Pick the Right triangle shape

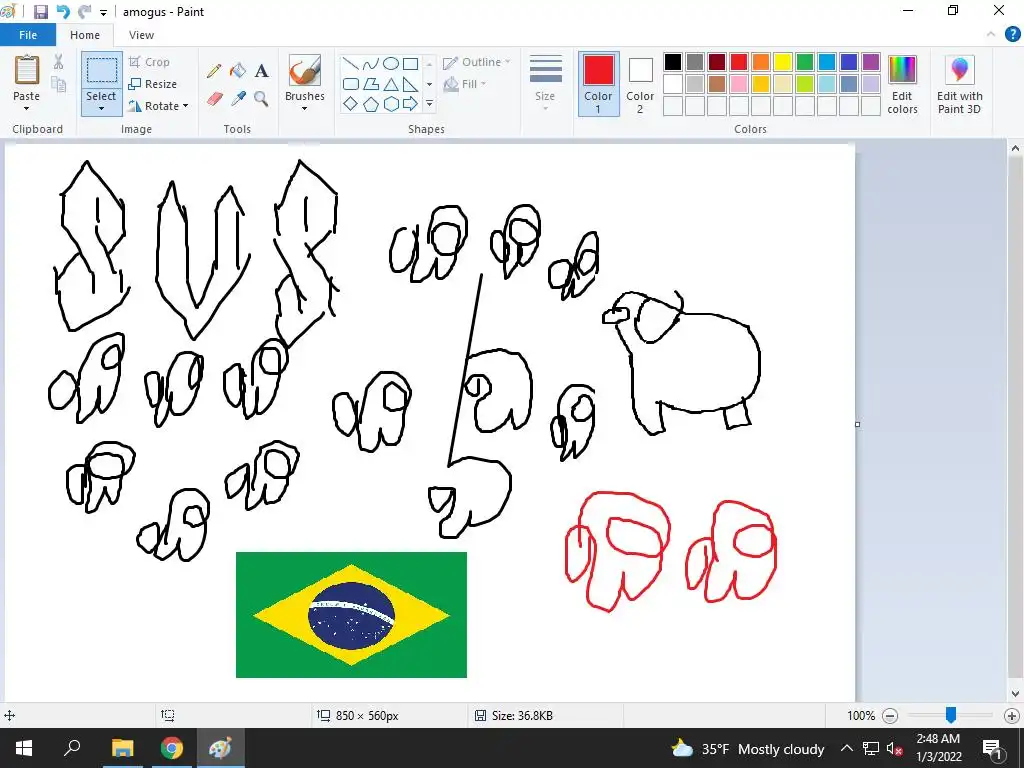[x=410, y=84]
